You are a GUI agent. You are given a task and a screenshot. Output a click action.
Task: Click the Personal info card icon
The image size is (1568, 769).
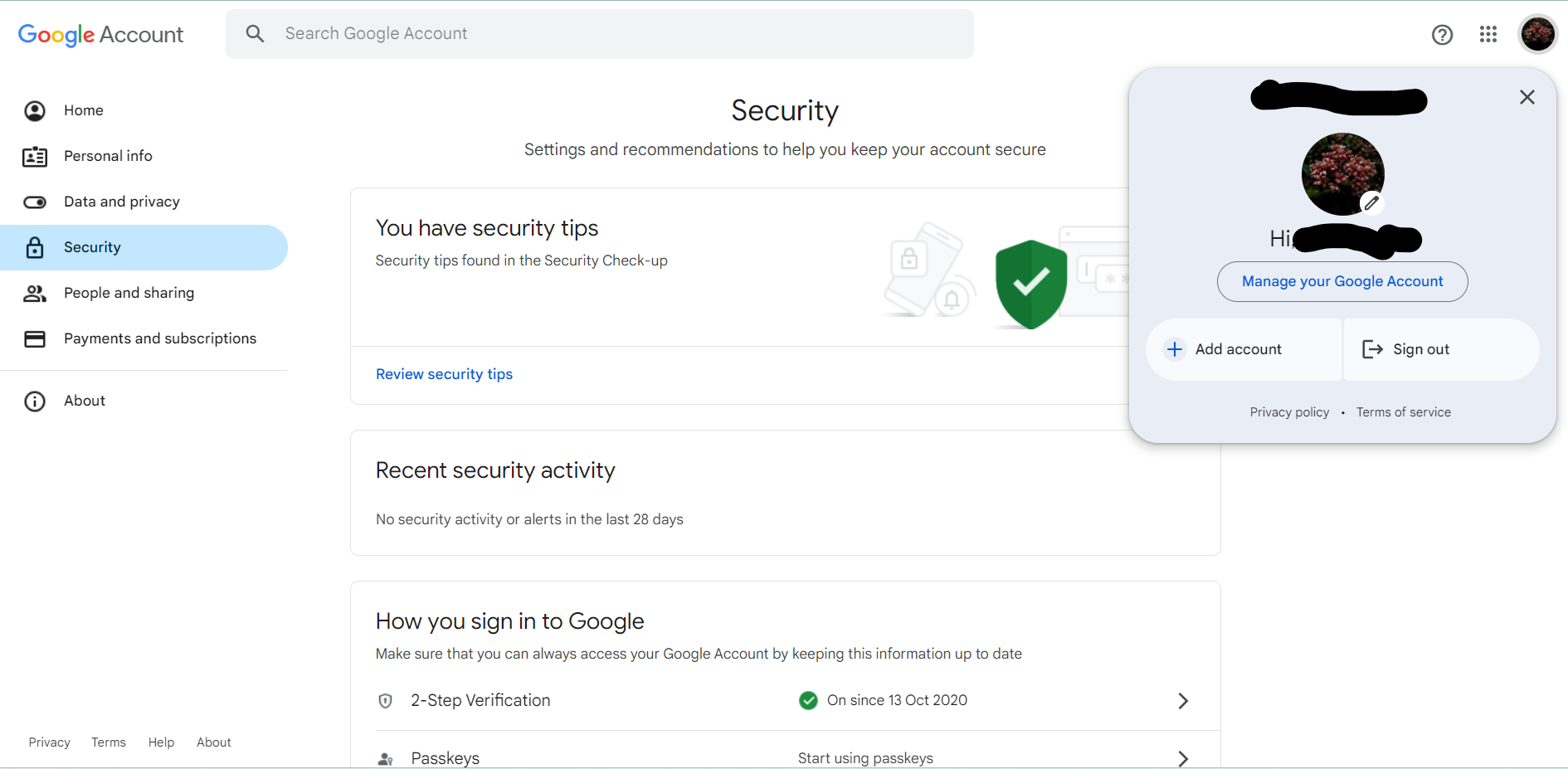coord(35,156)
